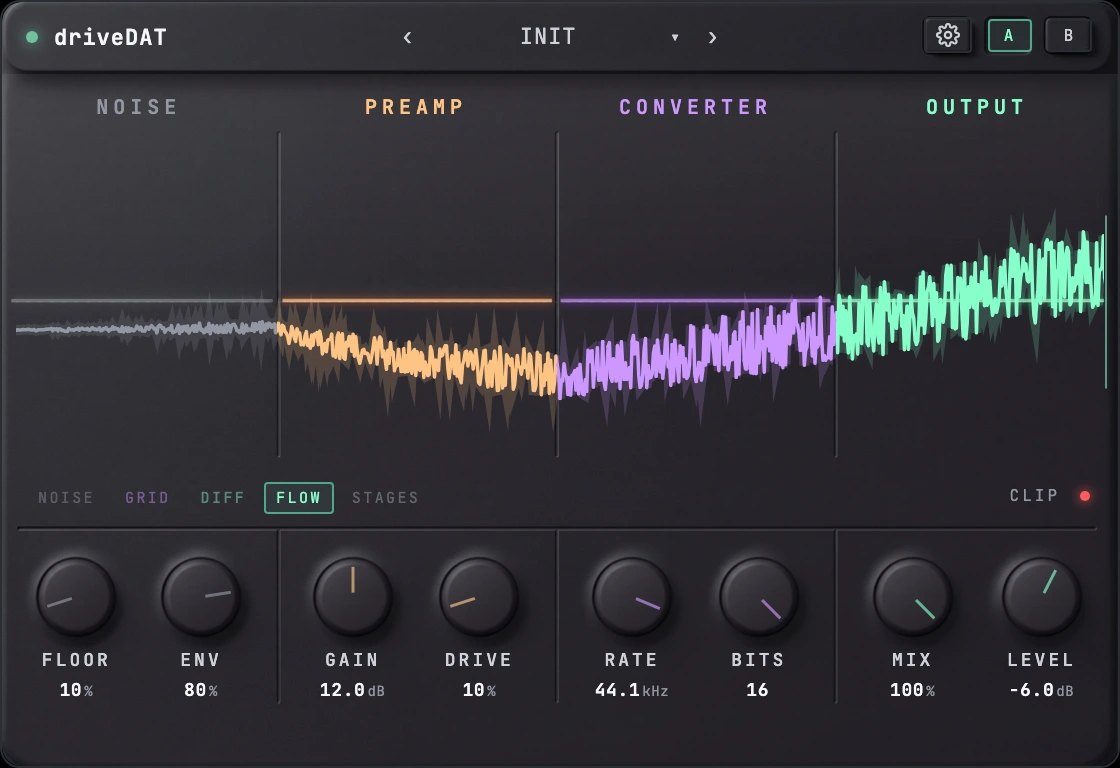Click the GAIN knob
This screenshot has height=768, width=1120.
[353, 596]
